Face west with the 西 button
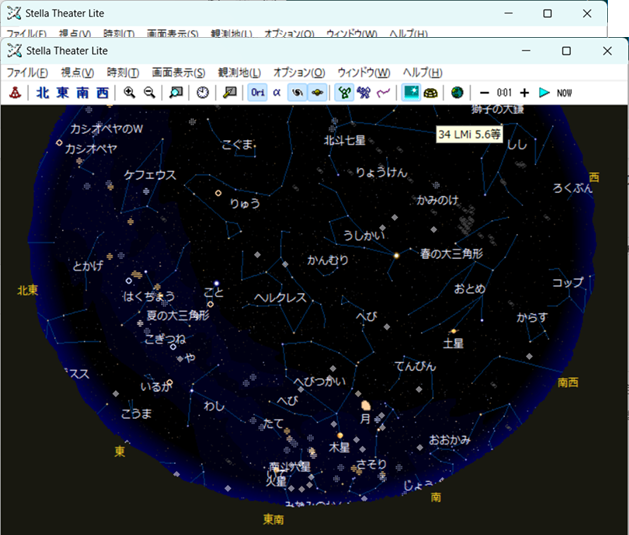 [103, 93]
